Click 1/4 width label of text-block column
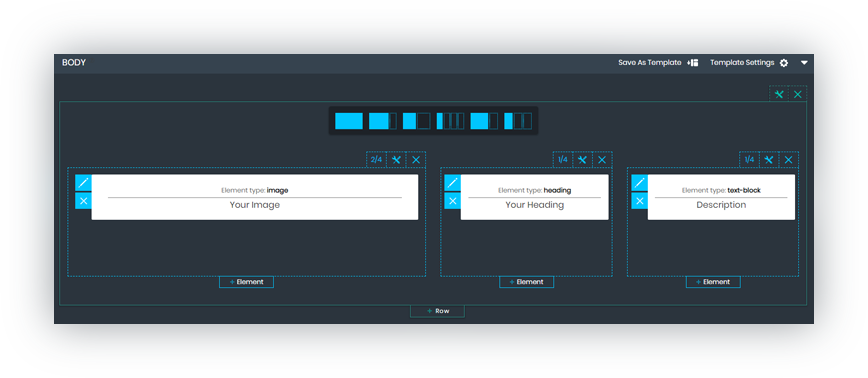Viewport: 868px width, 378px height. (750, 159)
